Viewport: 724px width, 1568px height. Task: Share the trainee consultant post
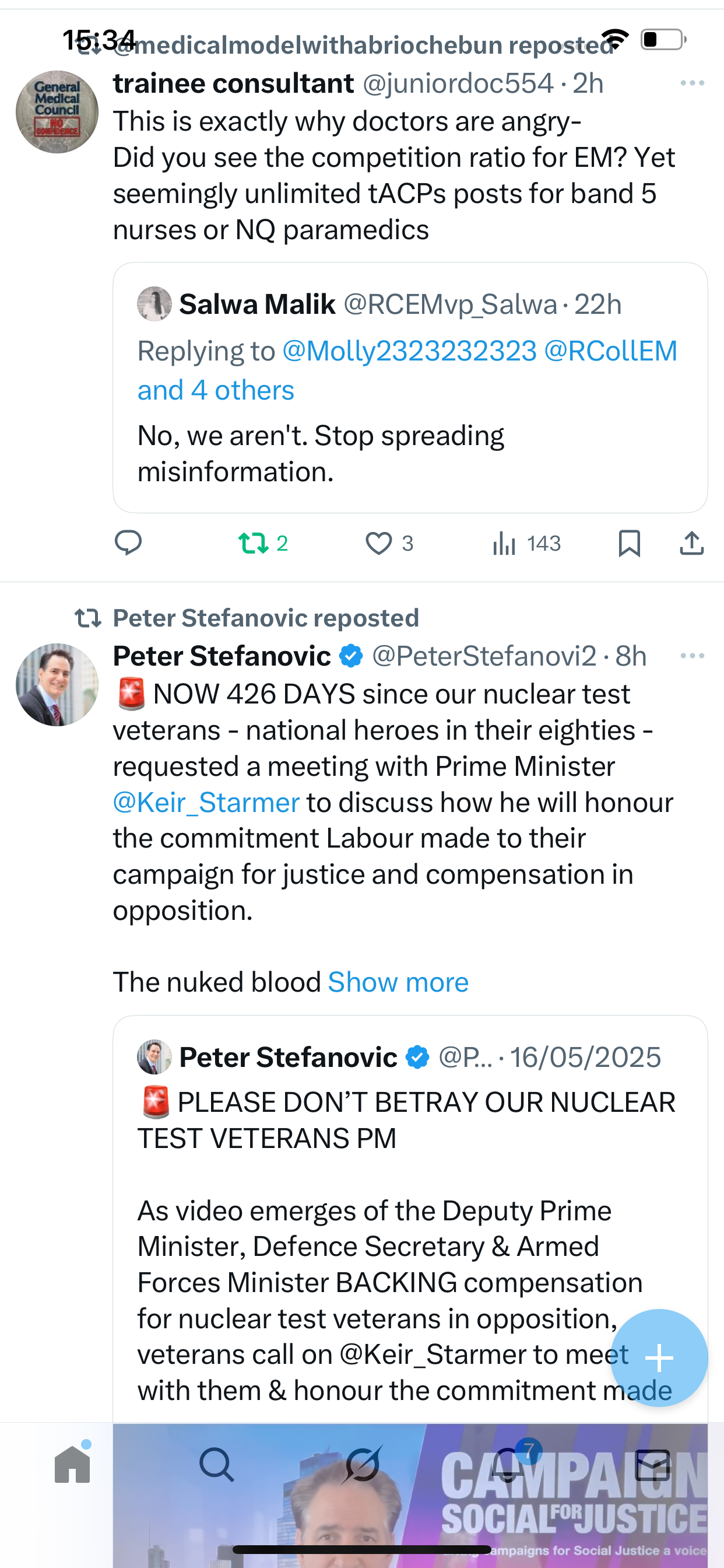(x=691, y=543)
